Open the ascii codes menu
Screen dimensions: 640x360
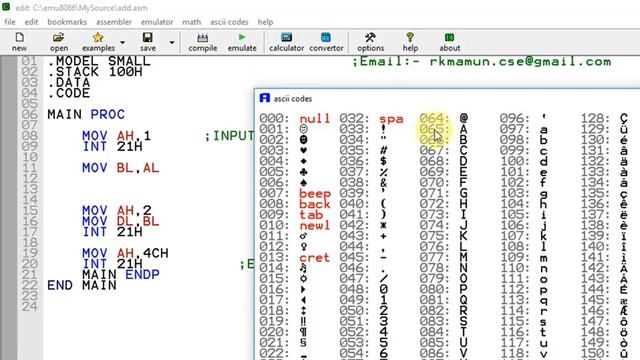[x=229, y=22]
